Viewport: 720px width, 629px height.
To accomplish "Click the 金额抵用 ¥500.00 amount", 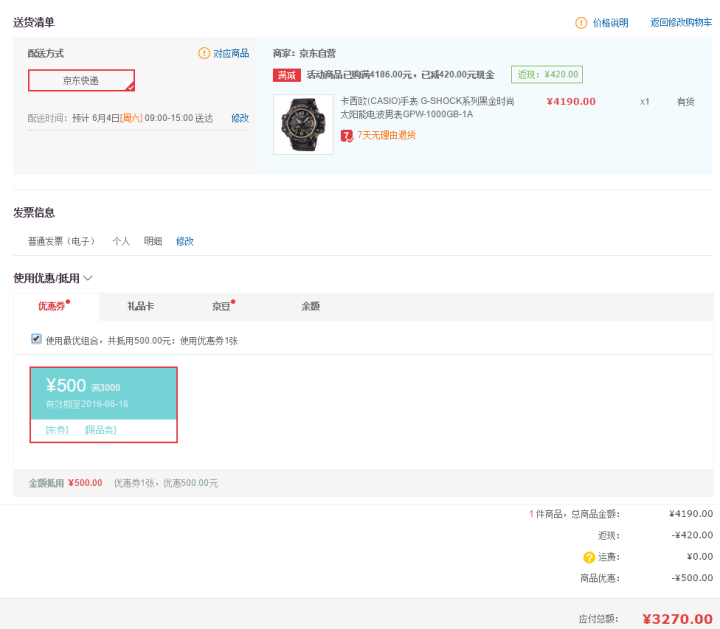I will (85, 483).
